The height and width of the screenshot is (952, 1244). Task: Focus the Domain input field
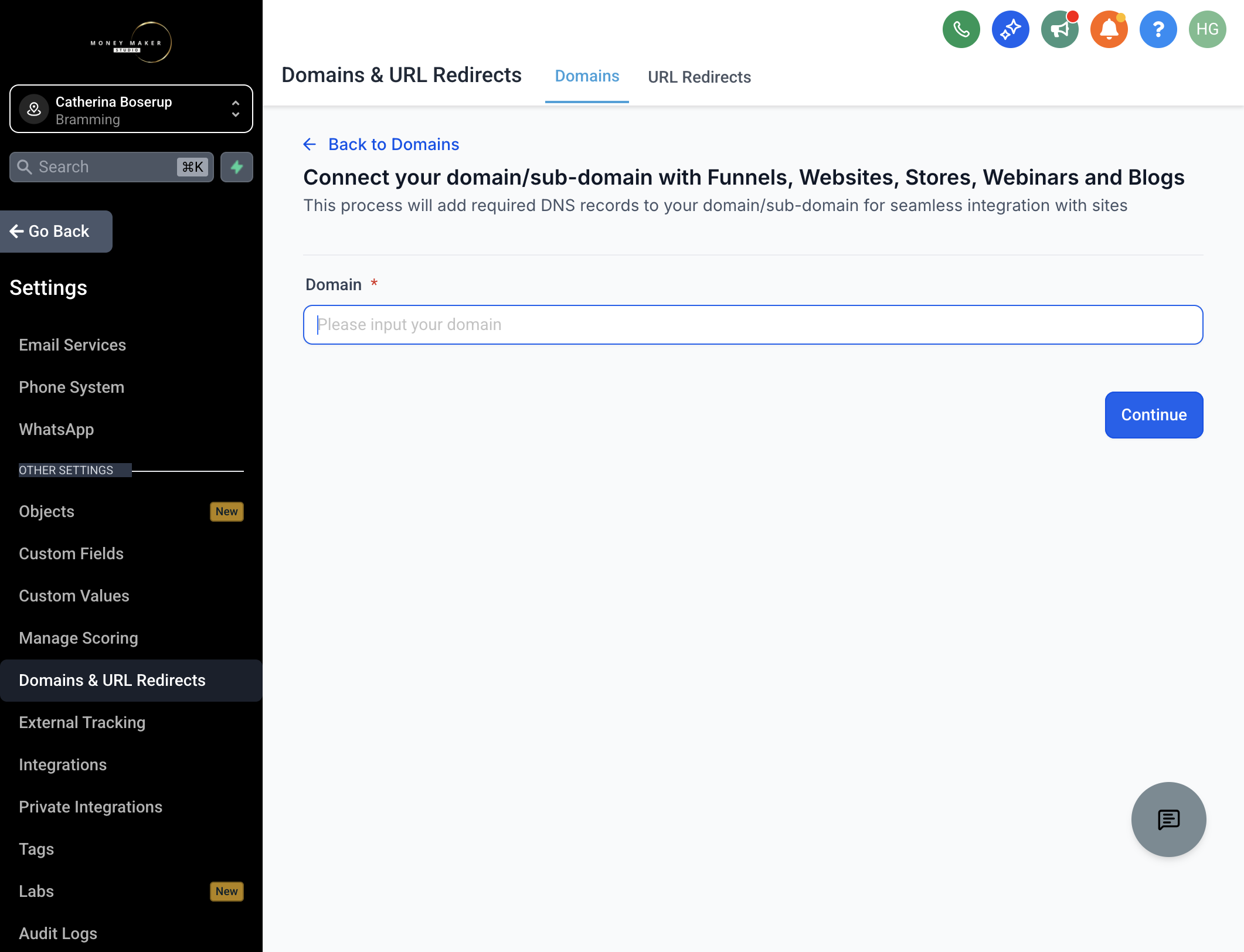[x=753, y=325]
